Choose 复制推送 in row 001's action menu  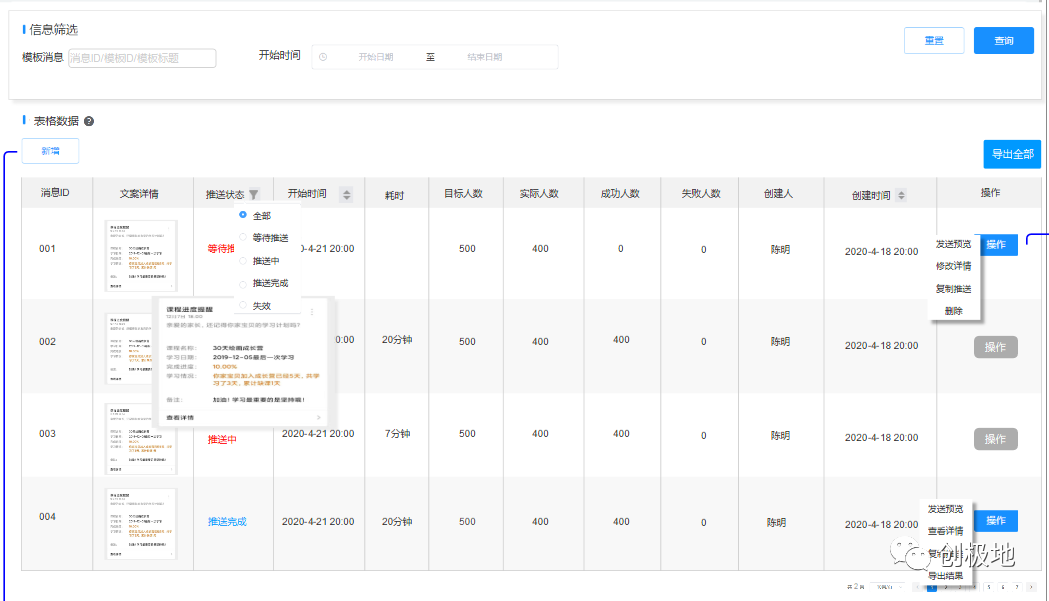point(953,288)
